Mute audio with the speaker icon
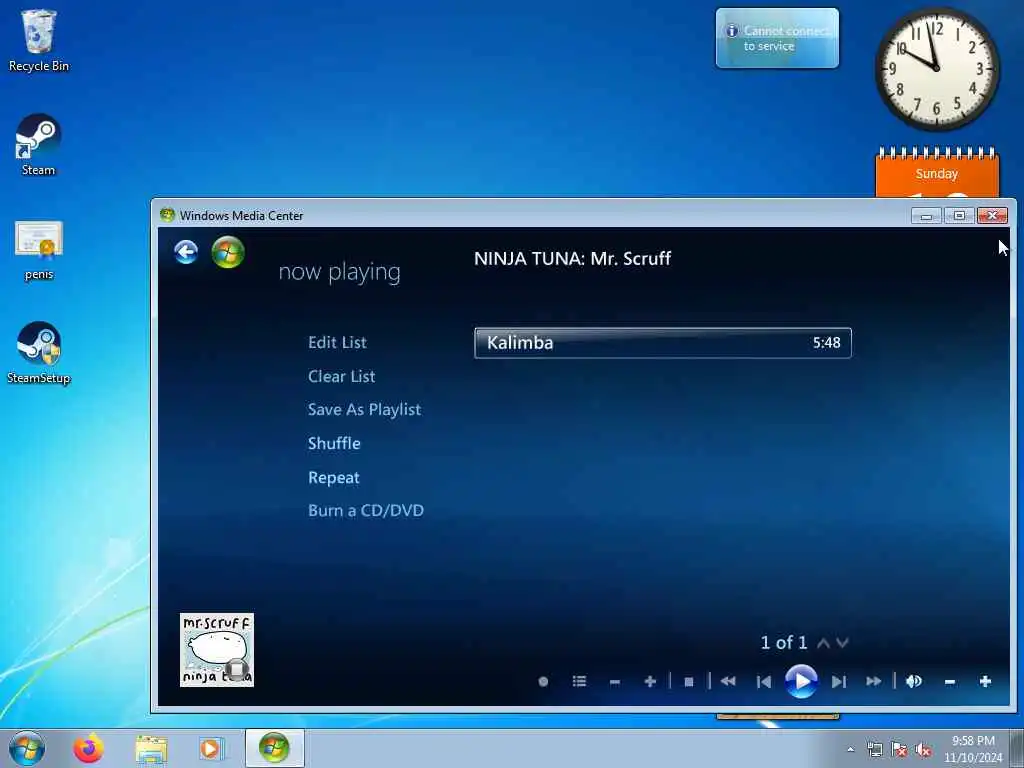Screen dimensions: 1024x768 [x=914, y=682]
